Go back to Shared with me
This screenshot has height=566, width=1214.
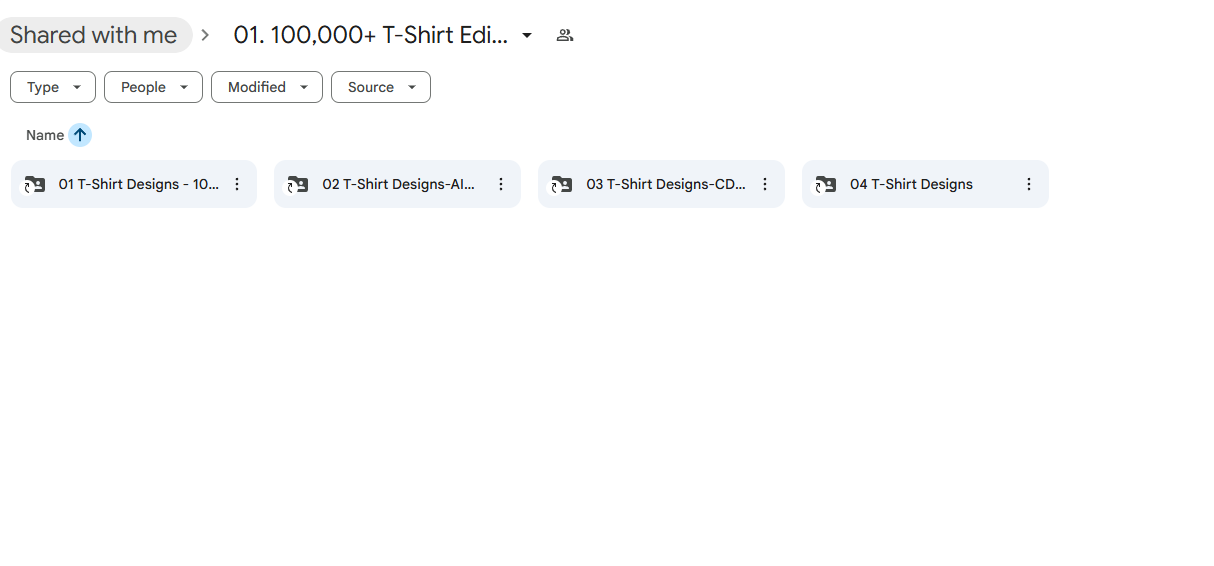coord(94,35)
